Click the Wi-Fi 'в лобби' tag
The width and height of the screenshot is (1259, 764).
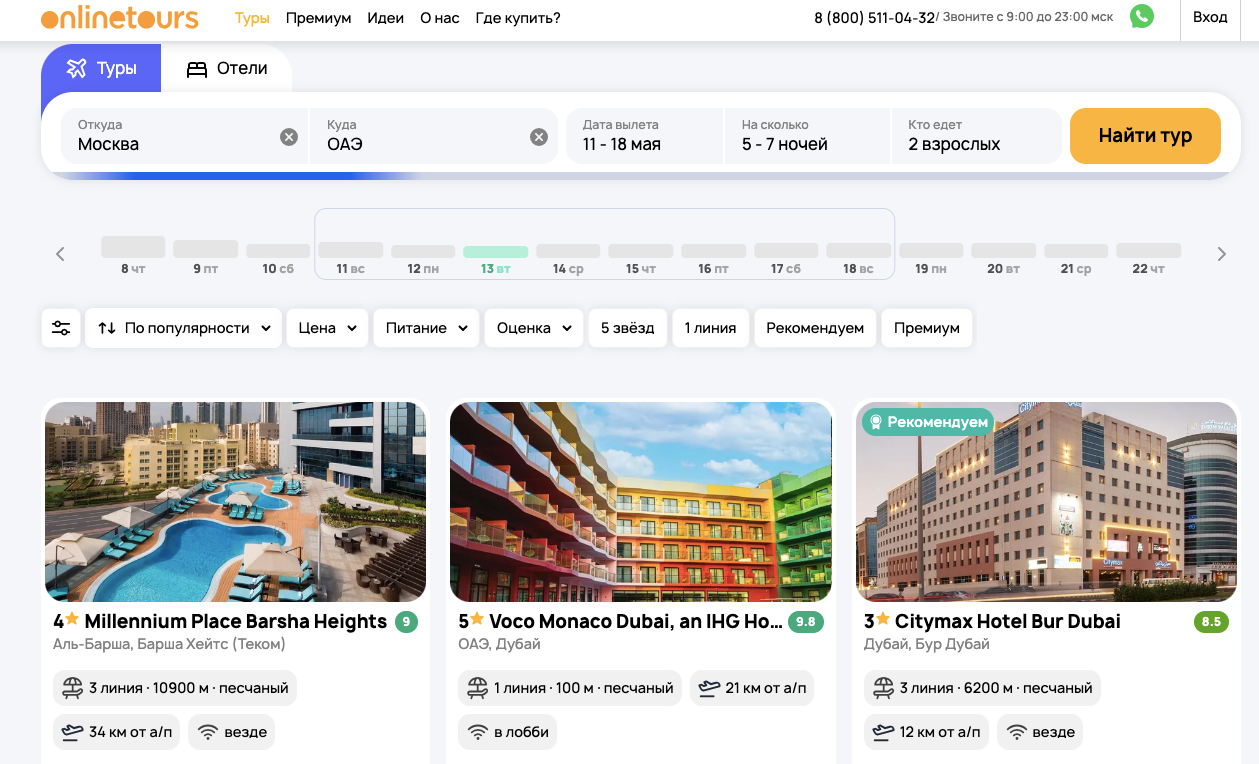[508, 732]
